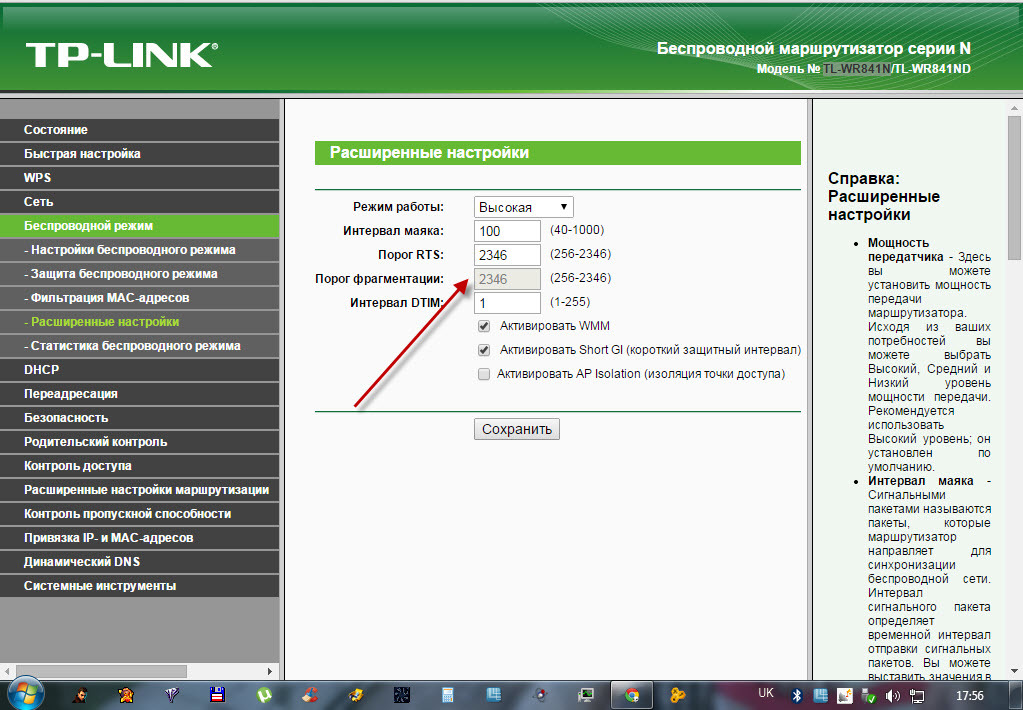Switch to the Chrome taskbar window
The height and width of the screenshot is (710, 1023).
[x=631, y=694]
